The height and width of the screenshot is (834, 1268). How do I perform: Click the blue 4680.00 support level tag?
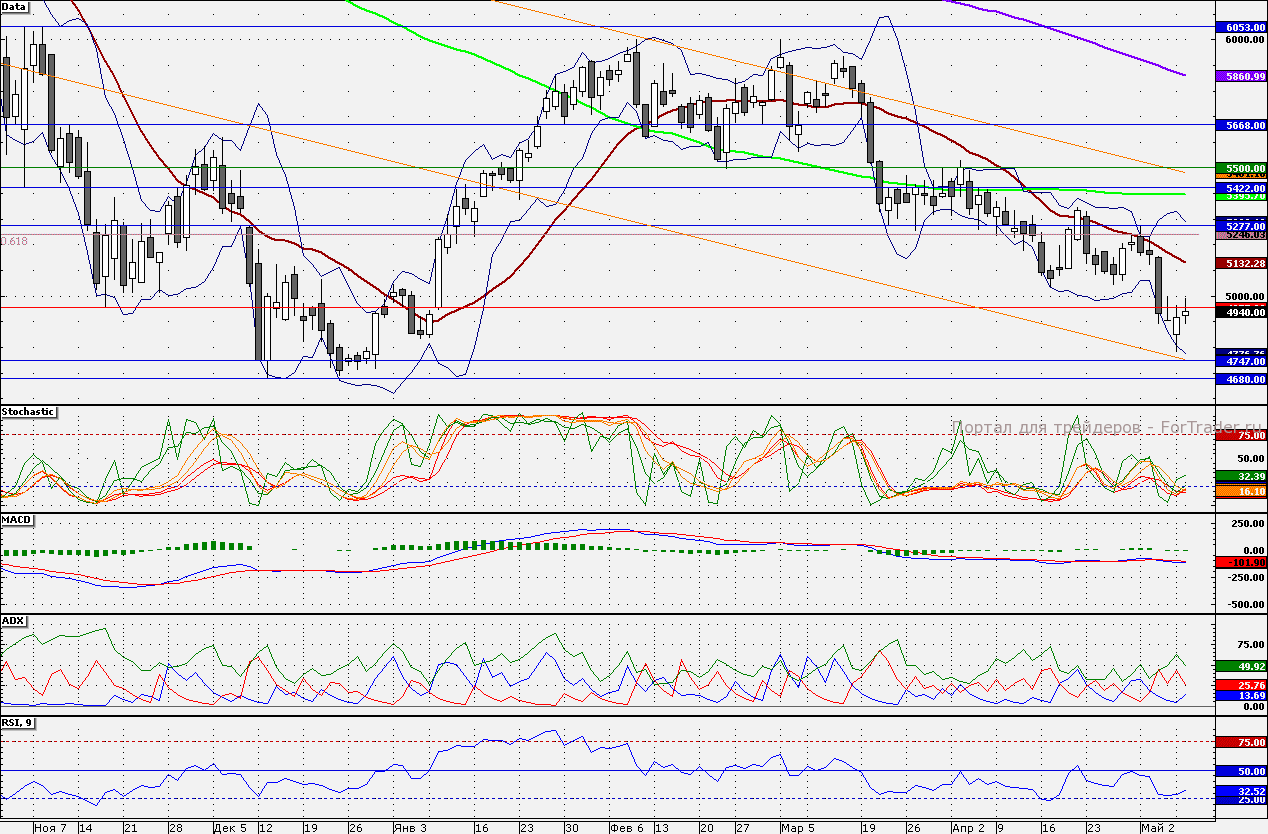tap(1240, 380)
